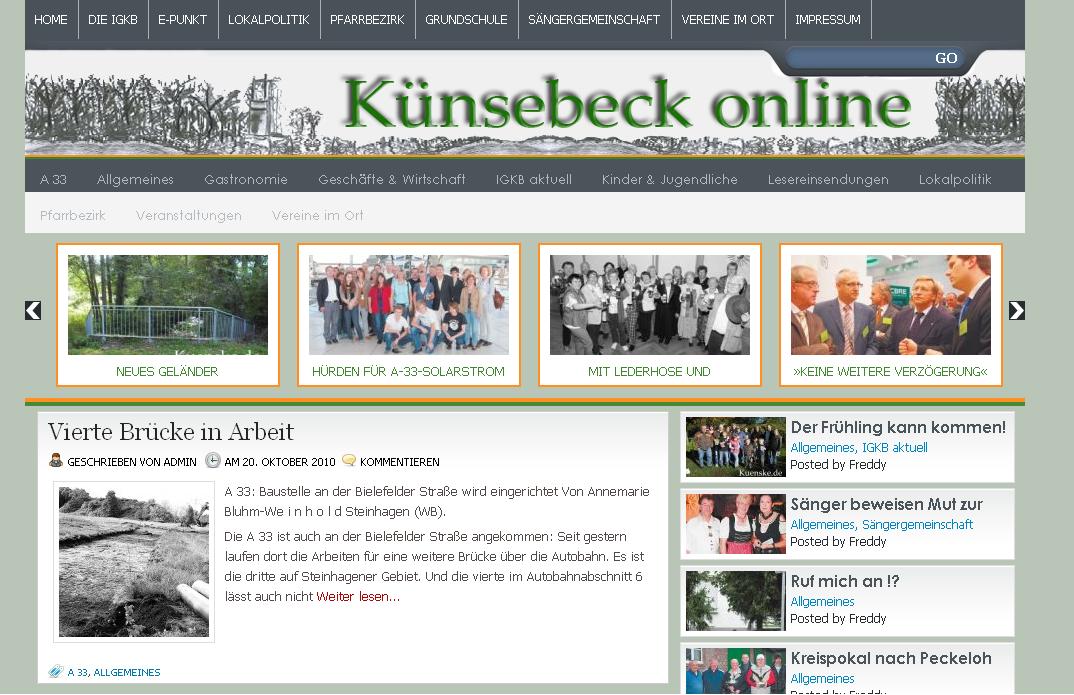
Task: Open the PFARRBEZIRK top menu item
Action: click(x=367, y=20)
